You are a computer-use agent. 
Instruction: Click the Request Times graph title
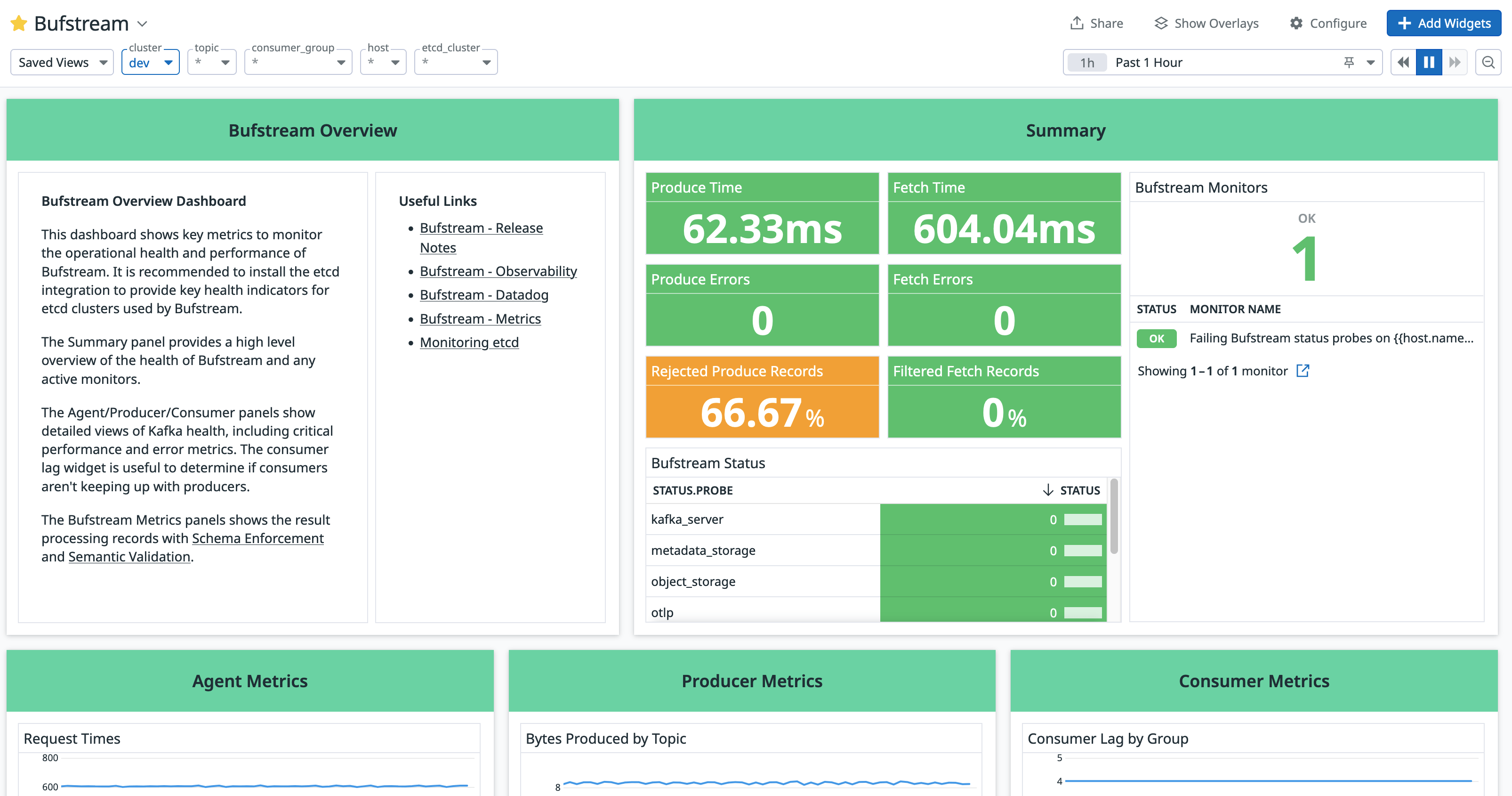[72, 739]
